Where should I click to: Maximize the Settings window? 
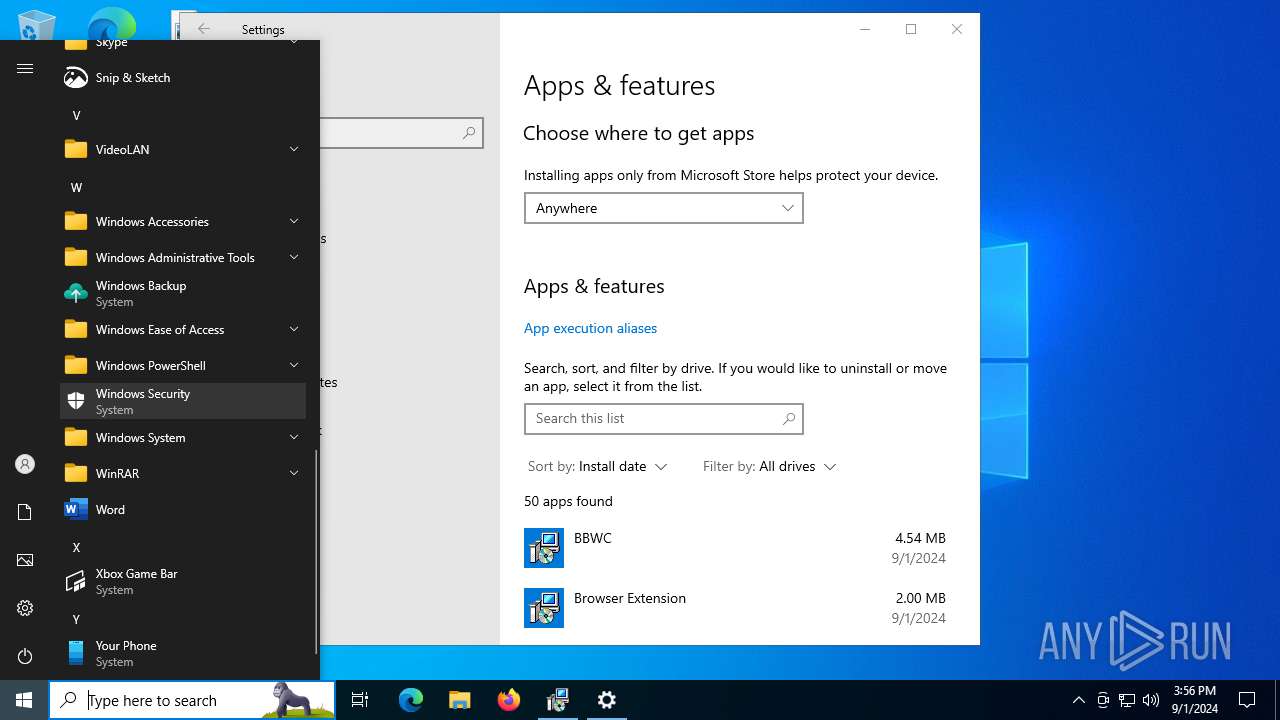click(911, 29)
